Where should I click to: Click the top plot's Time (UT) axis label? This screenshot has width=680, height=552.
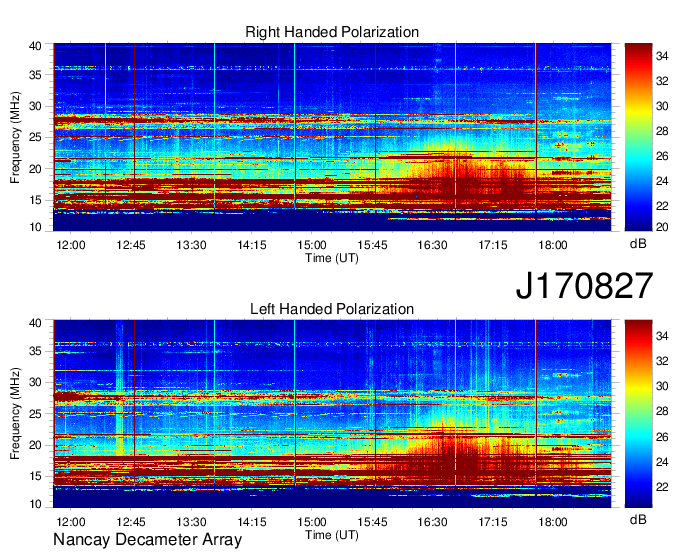pos(332,258)
